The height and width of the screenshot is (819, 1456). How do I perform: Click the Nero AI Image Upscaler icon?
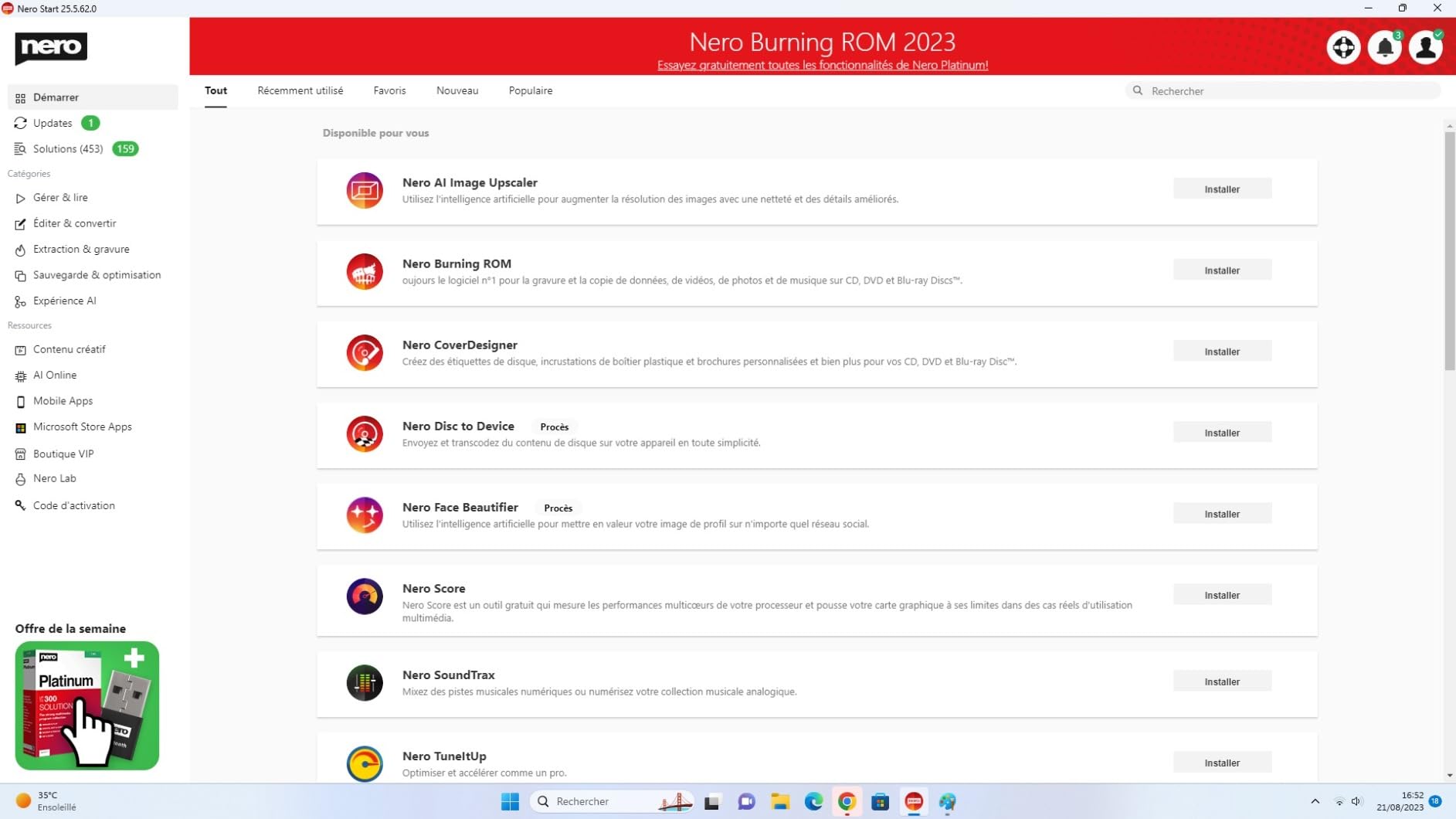365,190
